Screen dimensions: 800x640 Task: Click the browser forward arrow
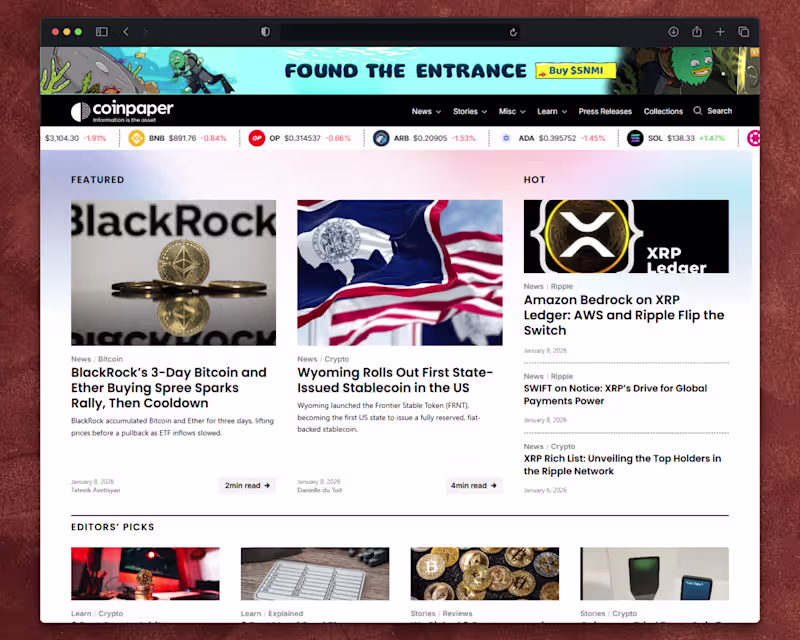(x=145, y=32)
